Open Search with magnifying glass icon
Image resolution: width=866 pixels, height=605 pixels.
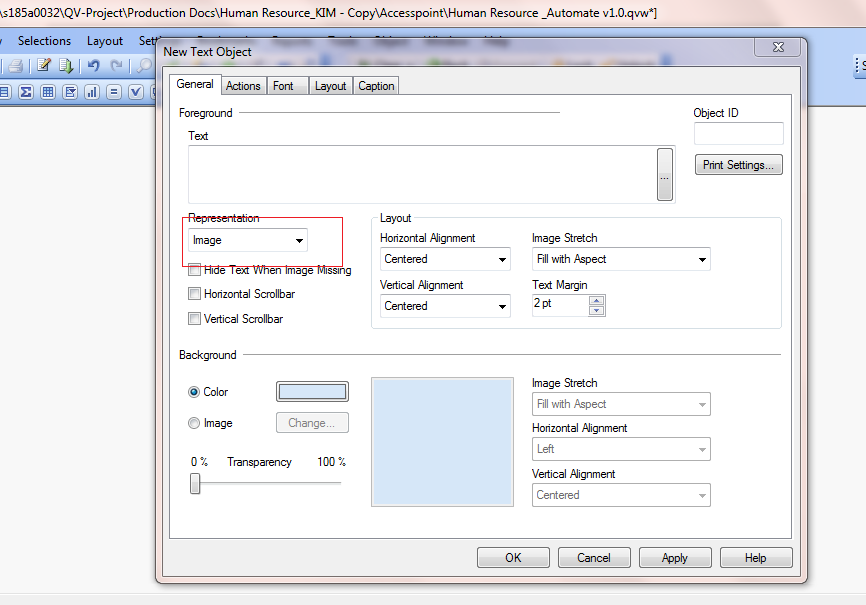click(x=144, y=66)
